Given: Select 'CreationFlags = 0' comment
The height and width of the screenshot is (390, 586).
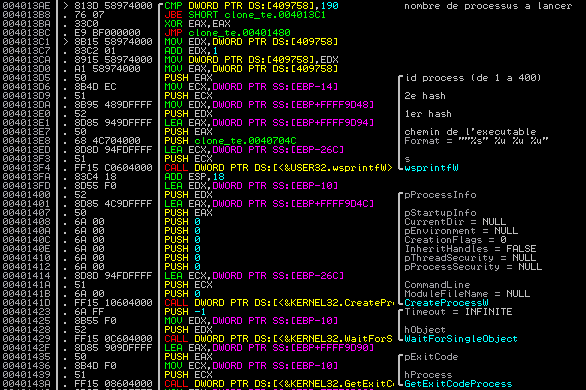Looking at the screenshot, I should (x=455, y=240).
